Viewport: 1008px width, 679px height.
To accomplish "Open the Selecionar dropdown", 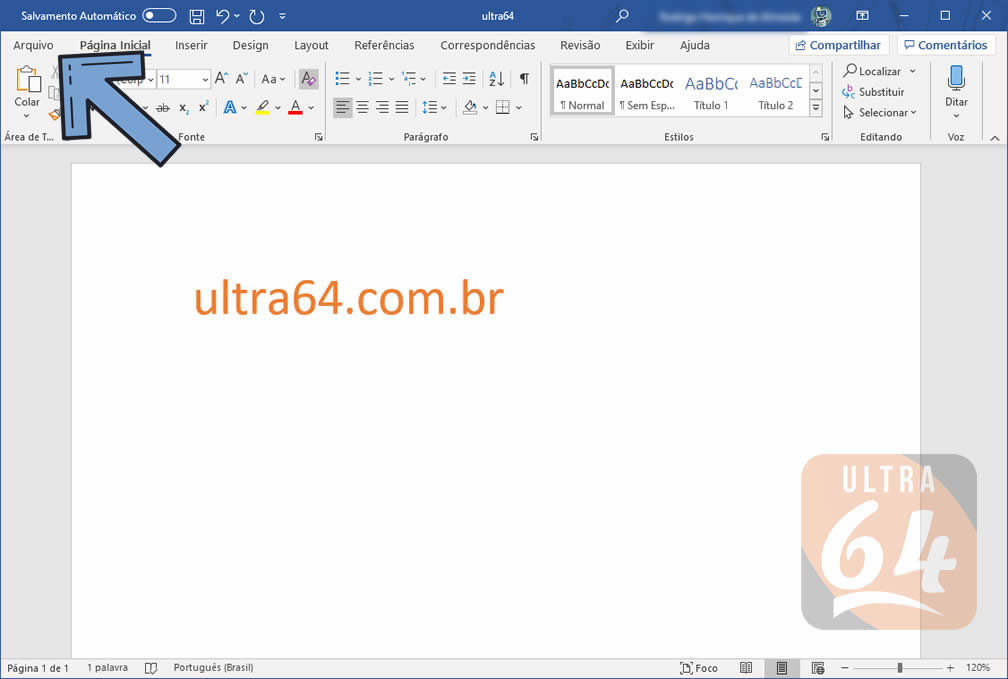I will (x=880, y=113).
